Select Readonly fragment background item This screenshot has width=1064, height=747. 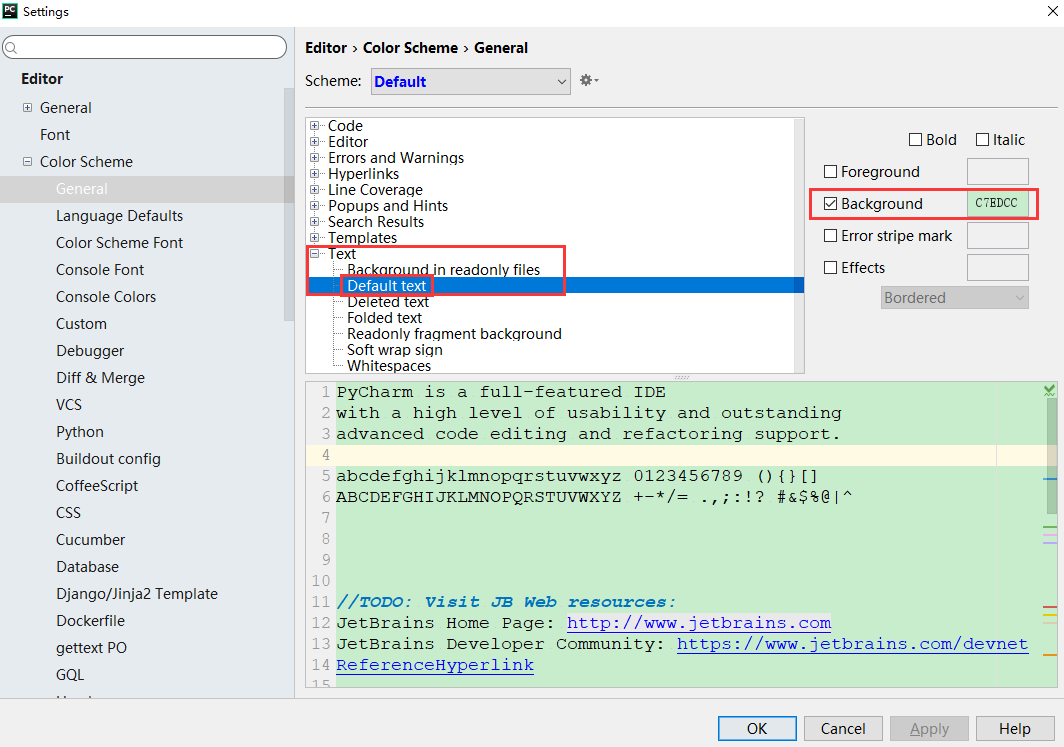(454, 334)
